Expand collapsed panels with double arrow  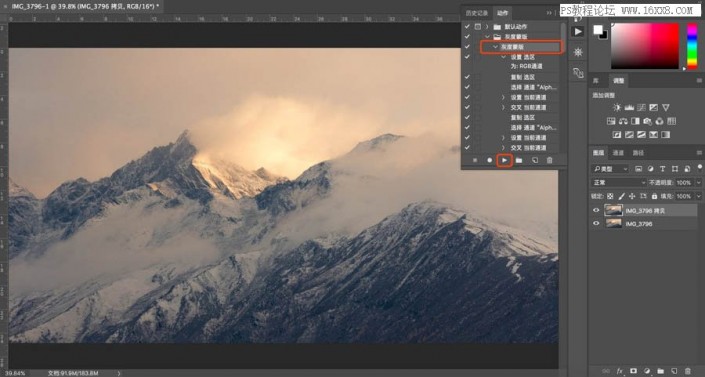coord(549,13)
